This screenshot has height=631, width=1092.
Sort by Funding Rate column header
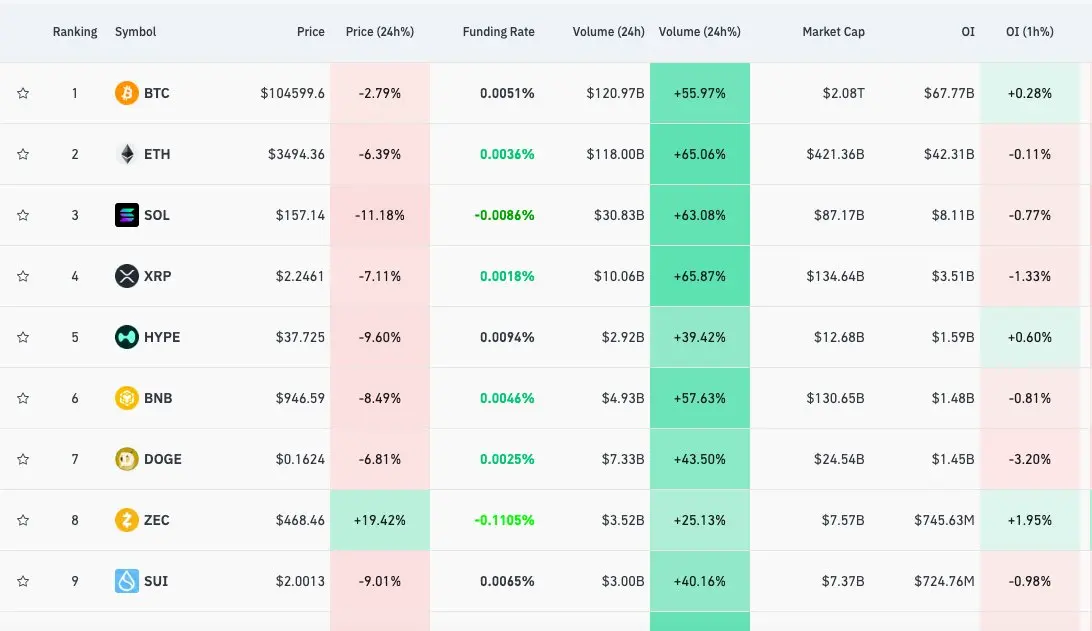(499, 32)
